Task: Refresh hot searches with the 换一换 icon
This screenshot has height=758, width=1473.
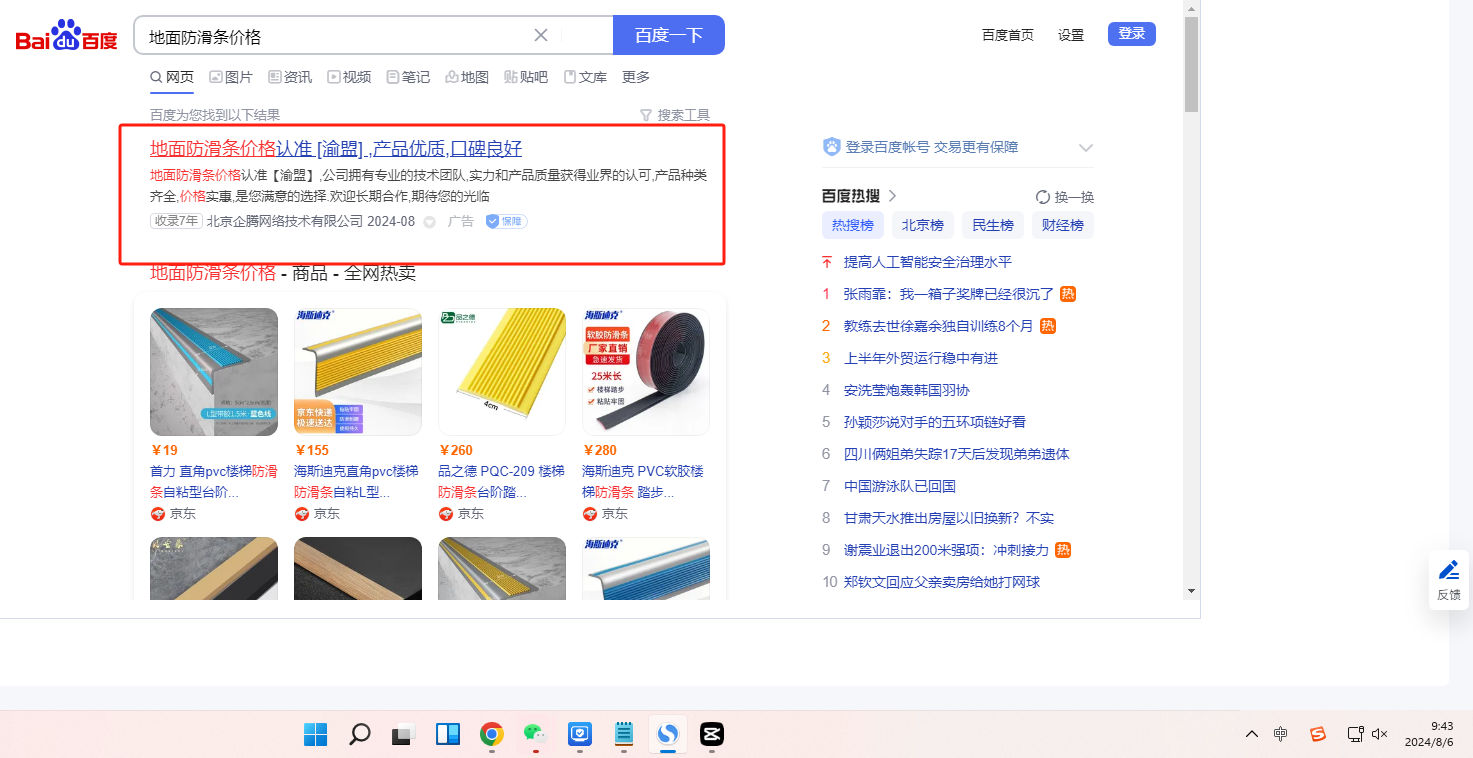Action: [1043, 197]
